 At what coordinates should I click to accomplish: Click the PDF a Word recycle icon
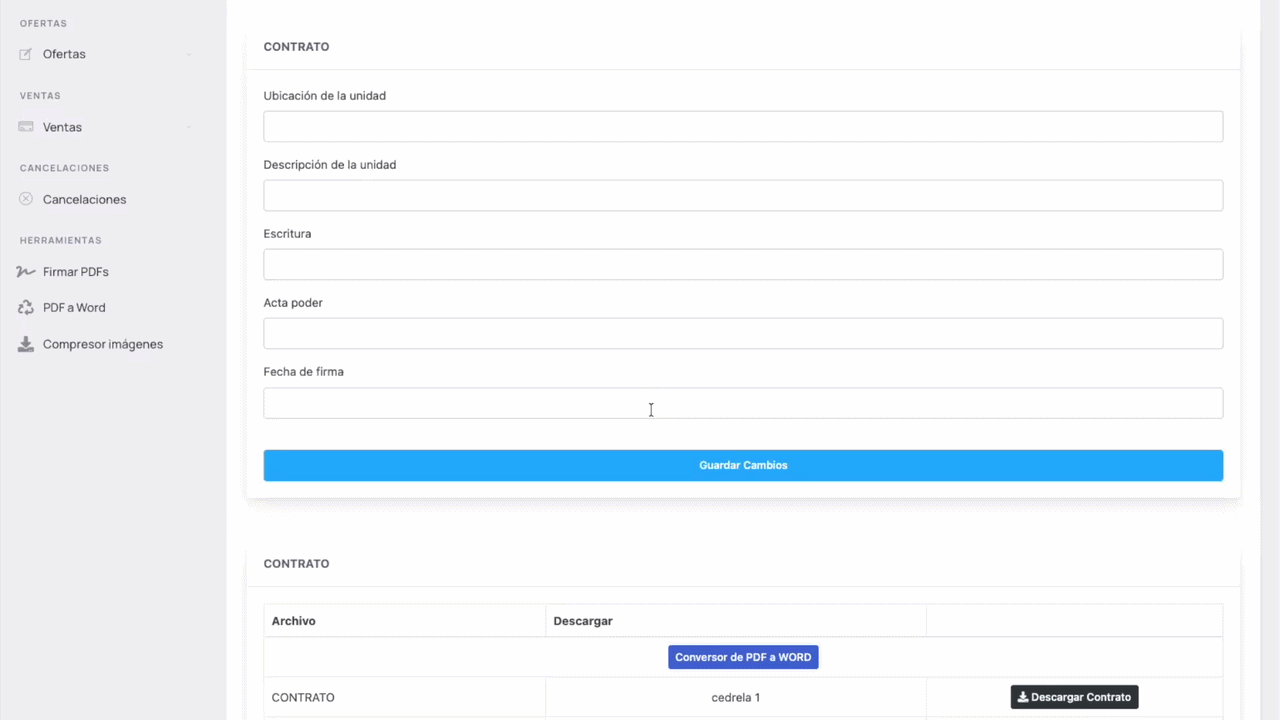point(26,308)
